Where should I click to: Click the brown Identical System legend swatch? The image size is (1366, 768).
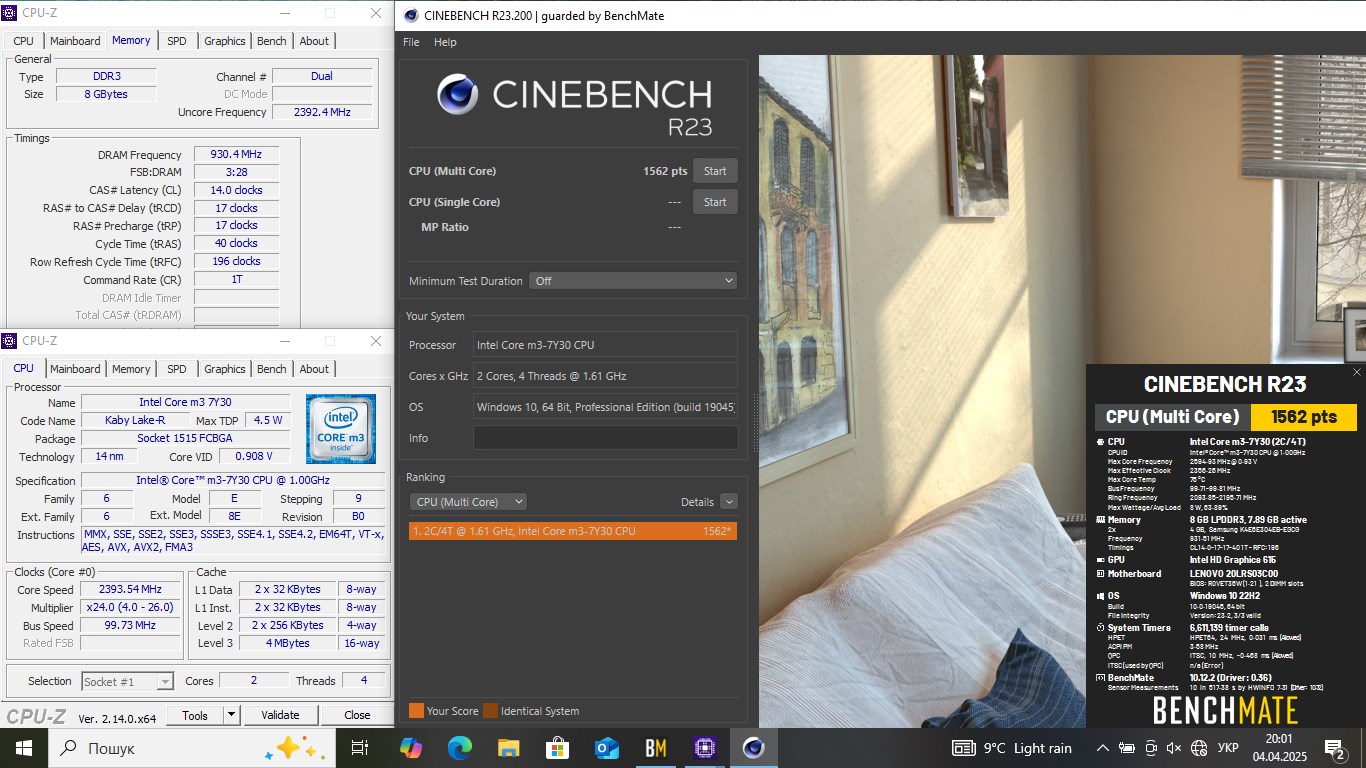pyautogui.click(x=490, y=711)
